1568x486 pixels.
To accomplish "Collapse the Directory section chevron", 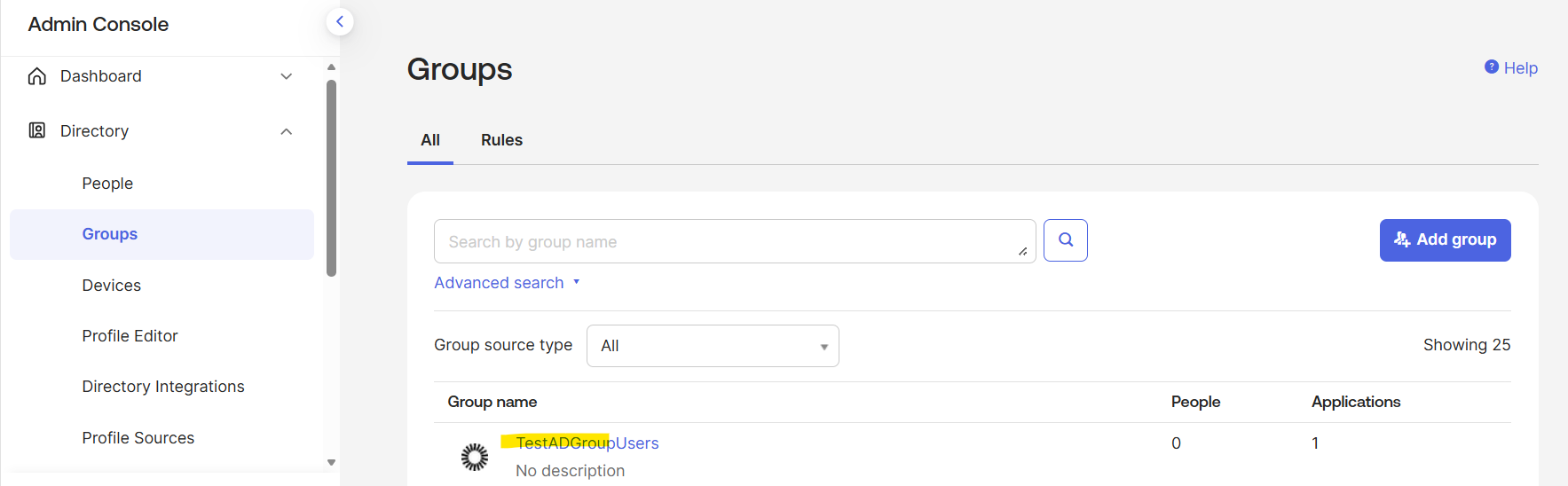I will tap(286, 131).
